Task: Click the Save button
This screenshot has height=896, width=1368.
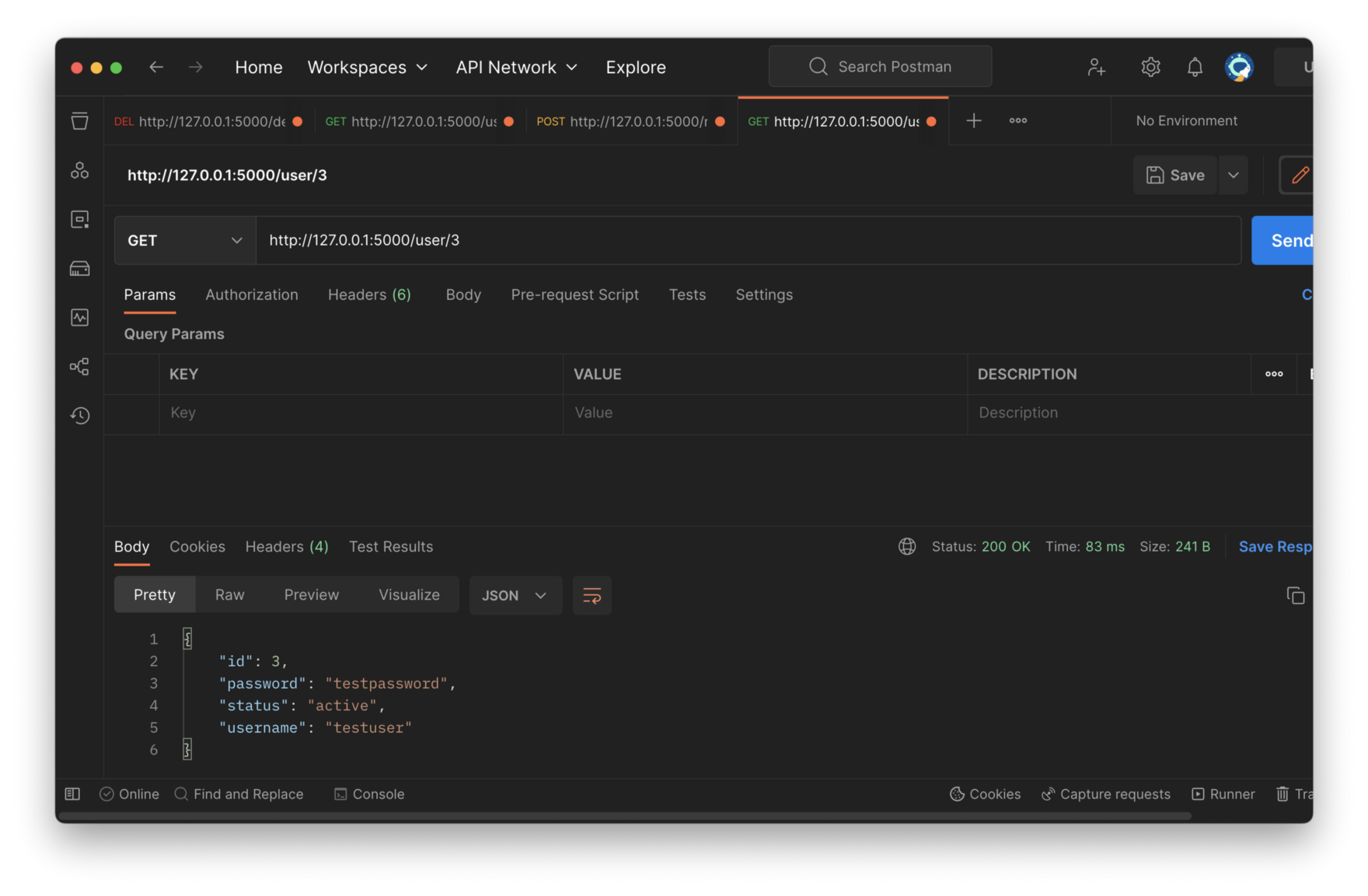Action: (x=1175, y=175)
